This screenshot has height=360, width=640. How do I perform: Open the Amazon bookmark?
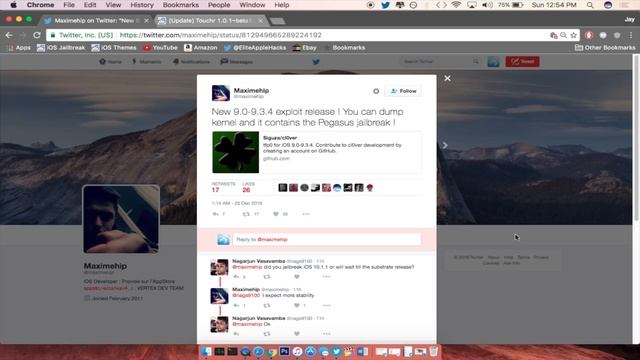click(200, 48)
